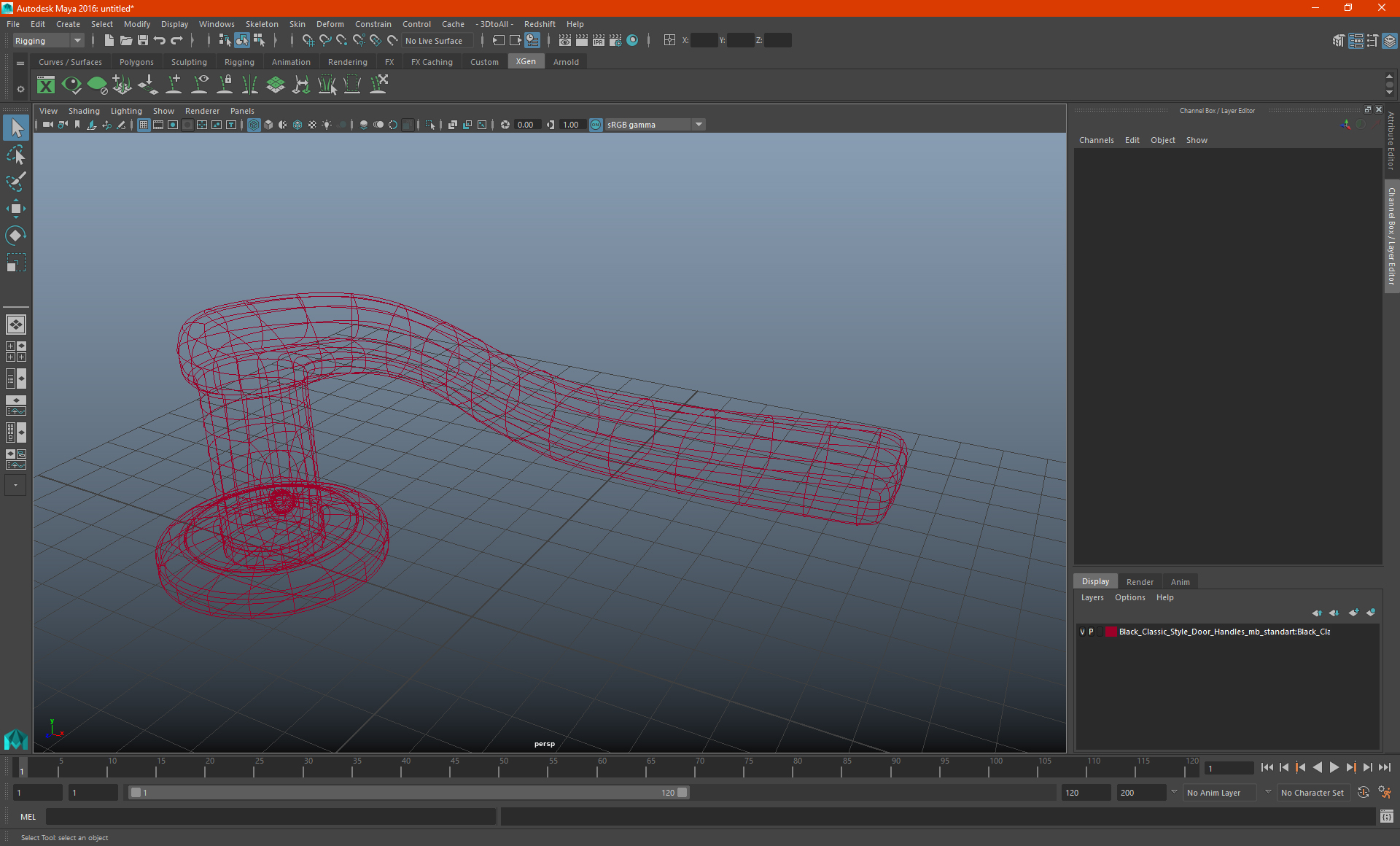
Task: Activate the Move tool in the toolbox
Action: (15, 209)
